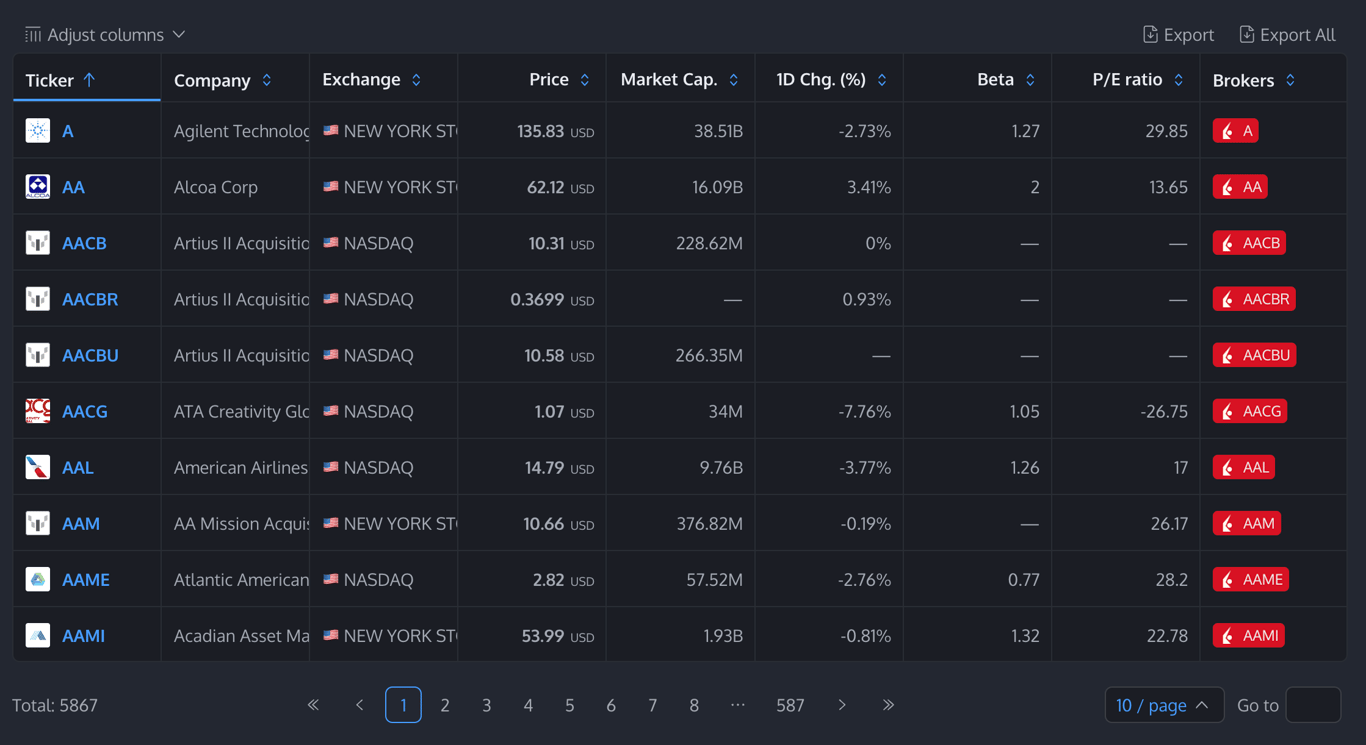Click the Acadian Asset Management logo icon
This screenshot has height=745, width=1366.
(x=38, y=635)
